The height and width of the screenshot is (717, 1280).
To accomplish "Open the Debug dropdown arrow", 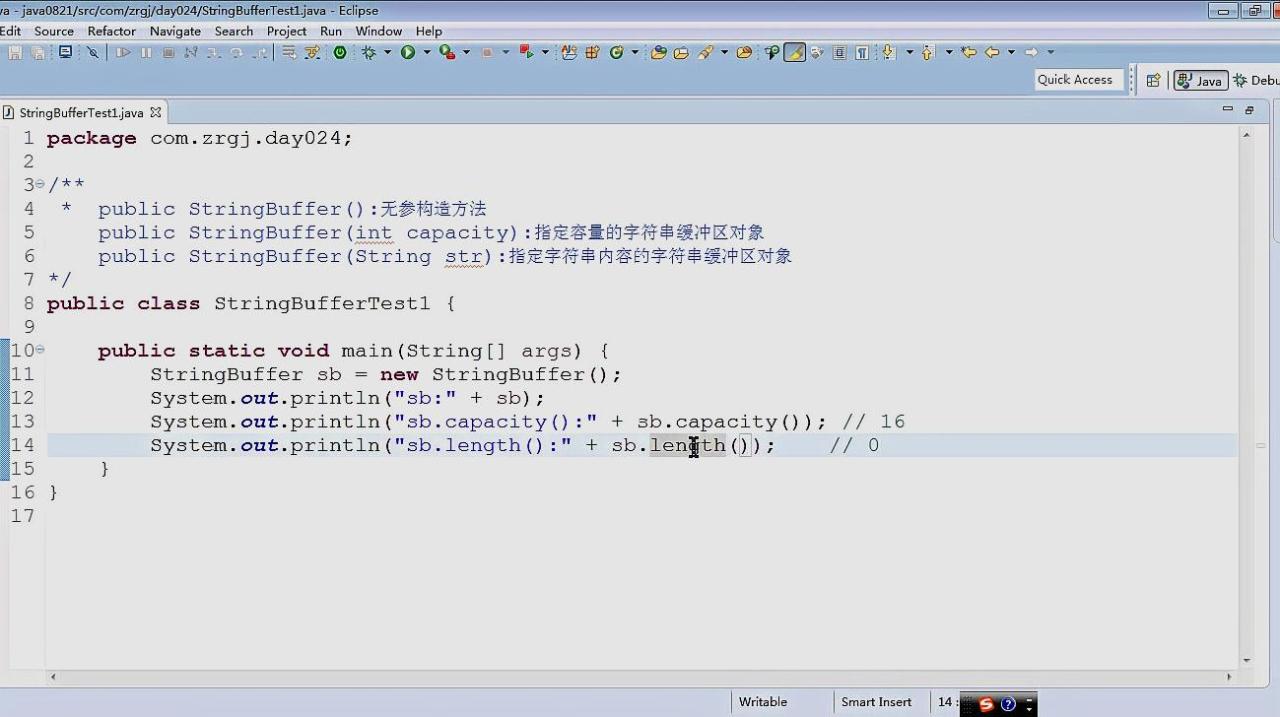I will point(387,52).
